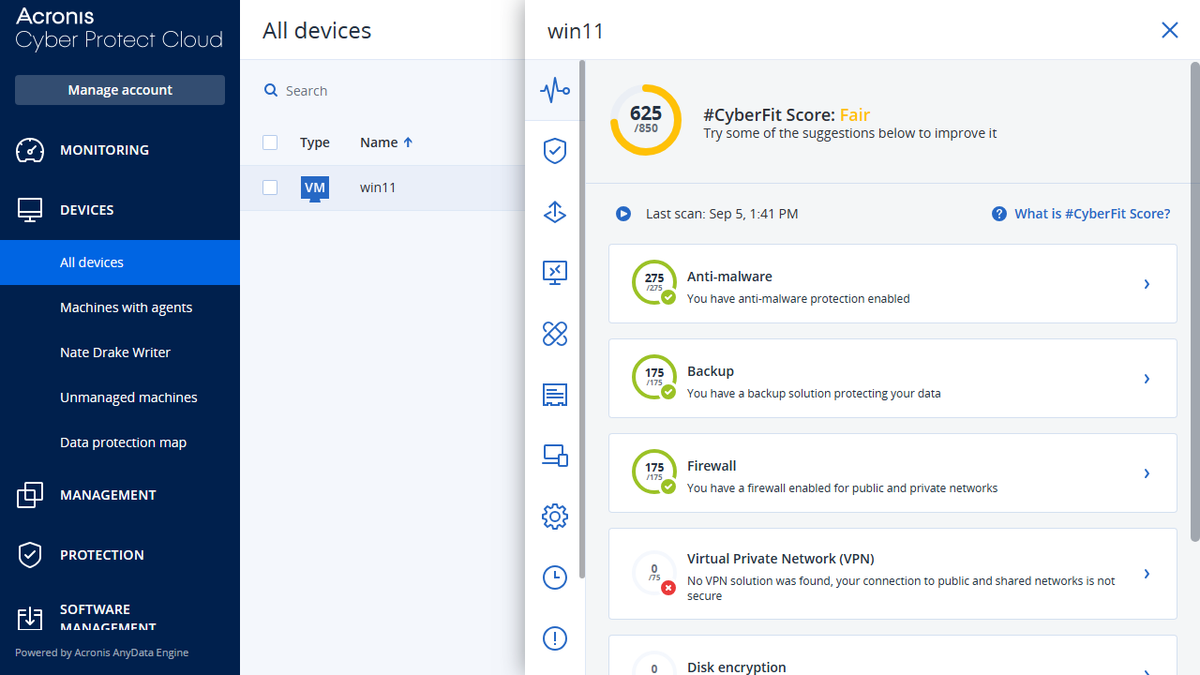This screenshot has width=1200, height=675.
Task: Click the activities clock icon
Action: point(555,577)
